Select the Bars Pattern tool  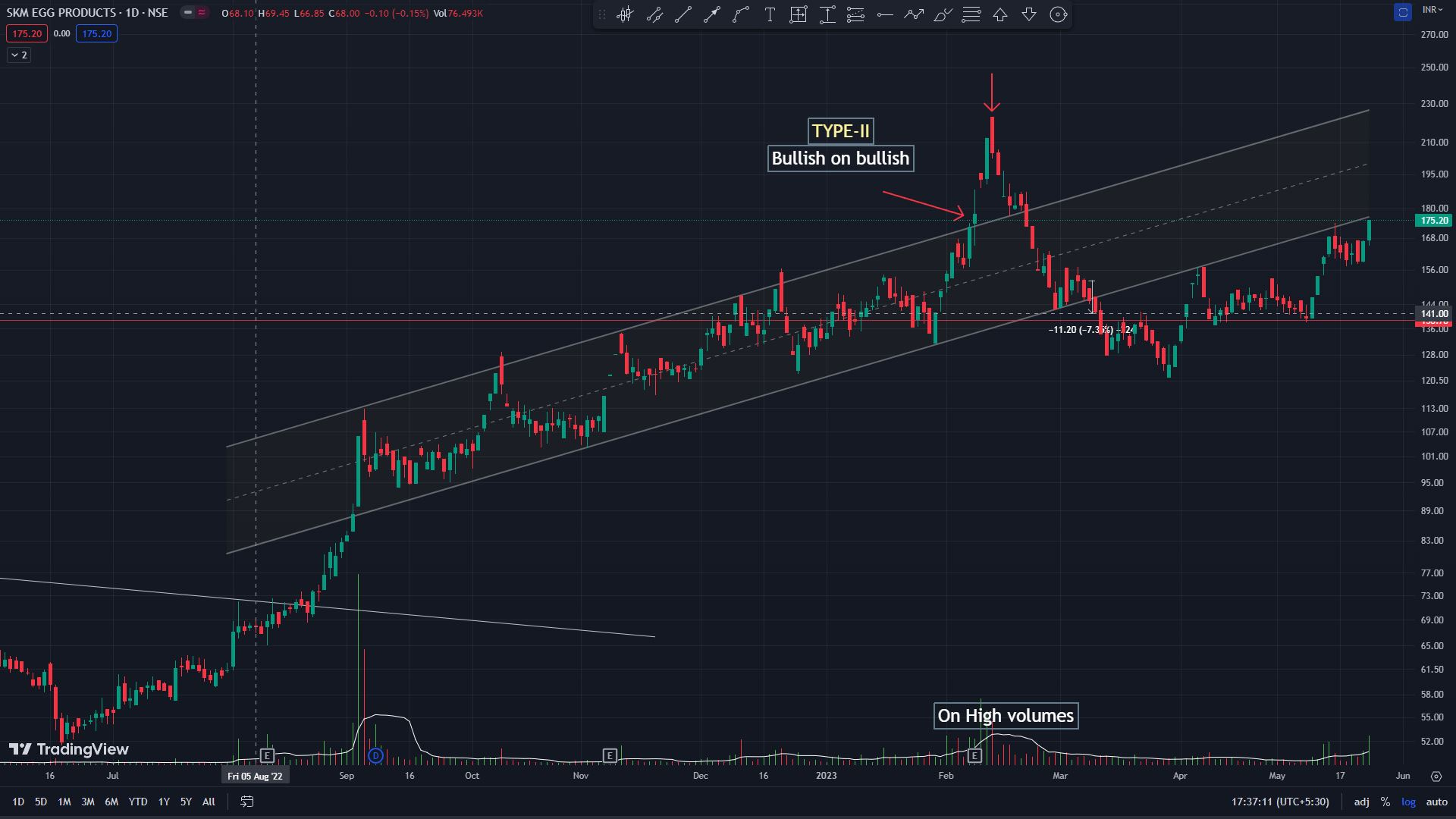click(x=625, y=14)
